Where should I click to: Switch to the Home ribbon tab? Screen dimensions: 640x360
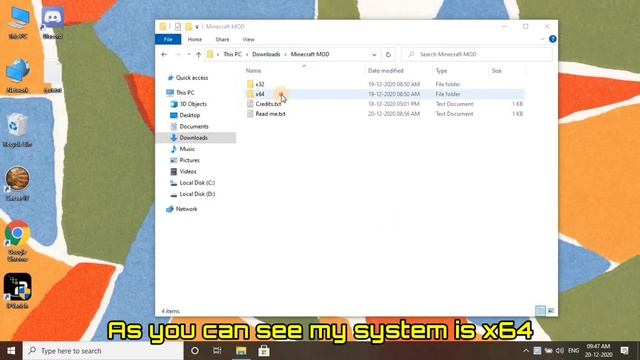(195, 40)
